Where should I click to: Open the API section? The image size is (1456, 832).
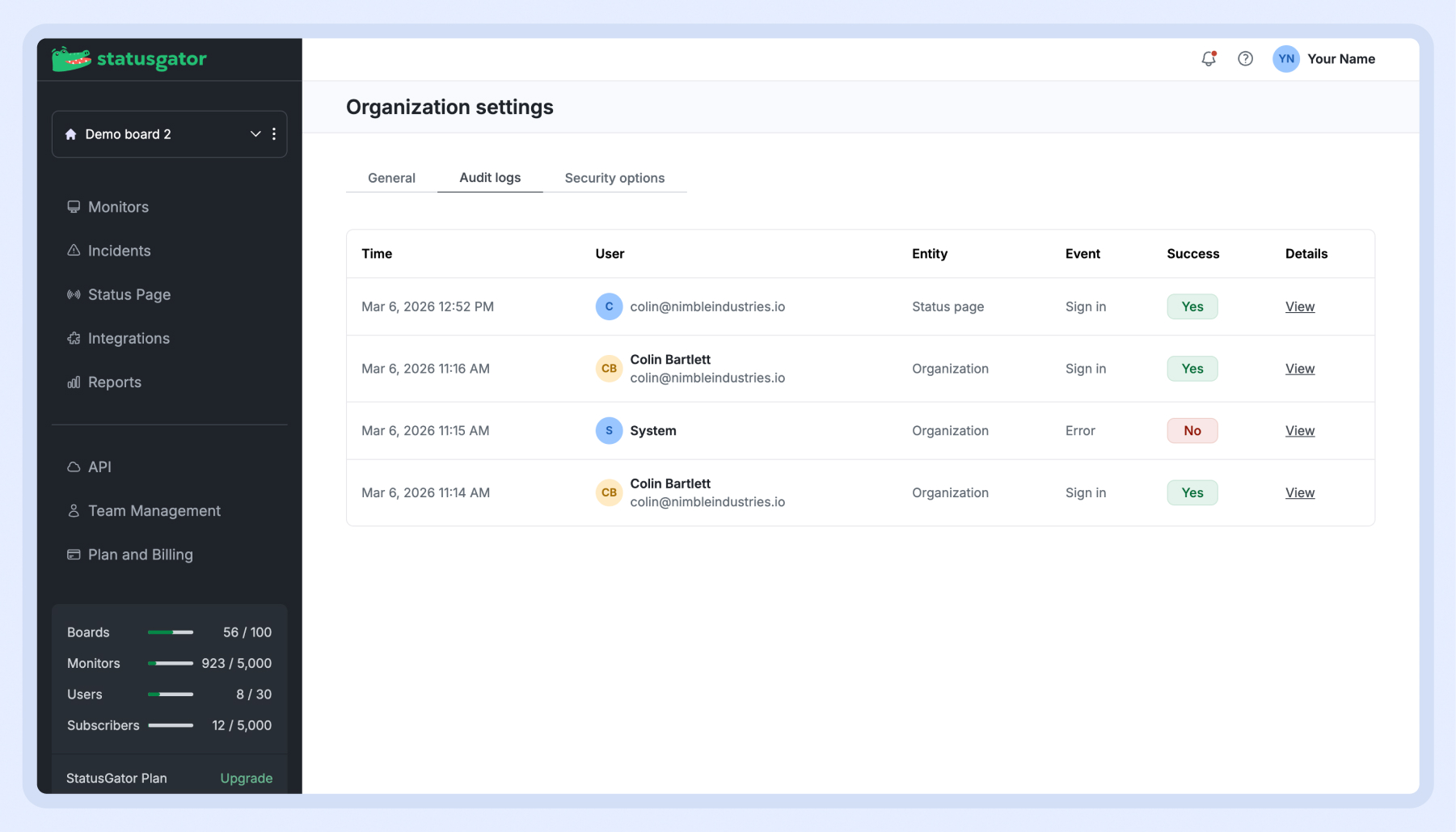pyautogui.click(x=99, y=467)
